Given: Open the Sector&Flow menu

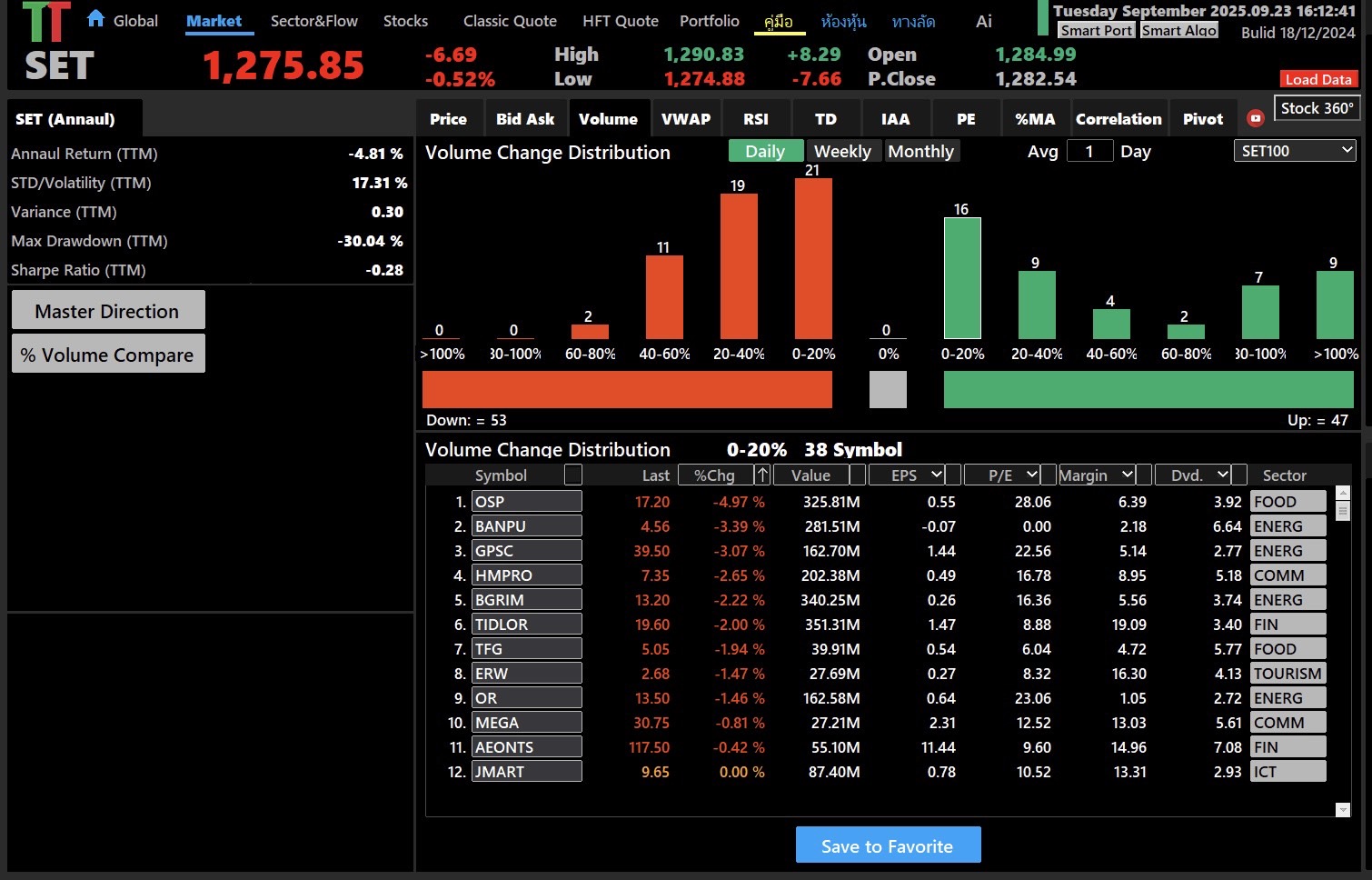Looking at the screenshot, I should point(313,21).
